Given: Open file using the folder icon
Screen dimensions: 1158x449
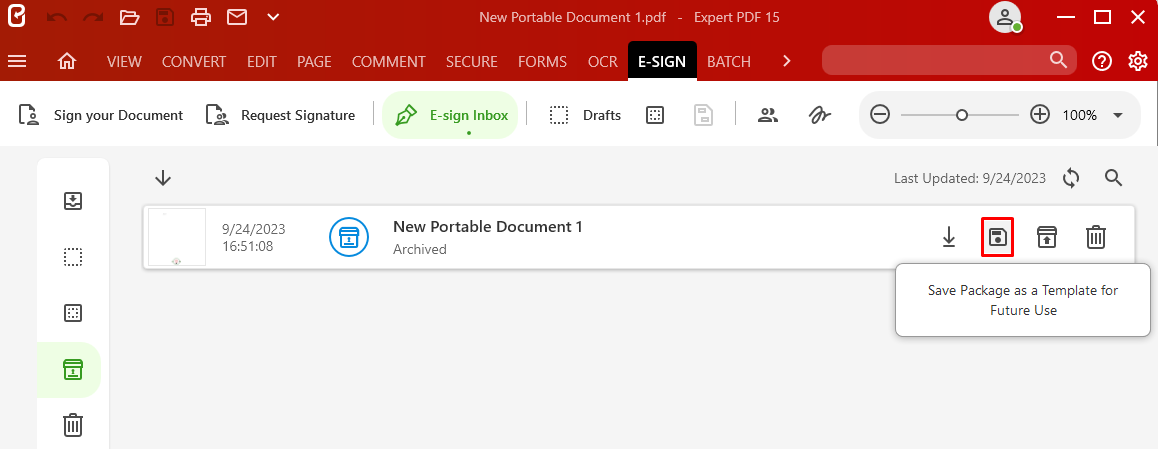Looking at the screenshot, I should point(129,17).
